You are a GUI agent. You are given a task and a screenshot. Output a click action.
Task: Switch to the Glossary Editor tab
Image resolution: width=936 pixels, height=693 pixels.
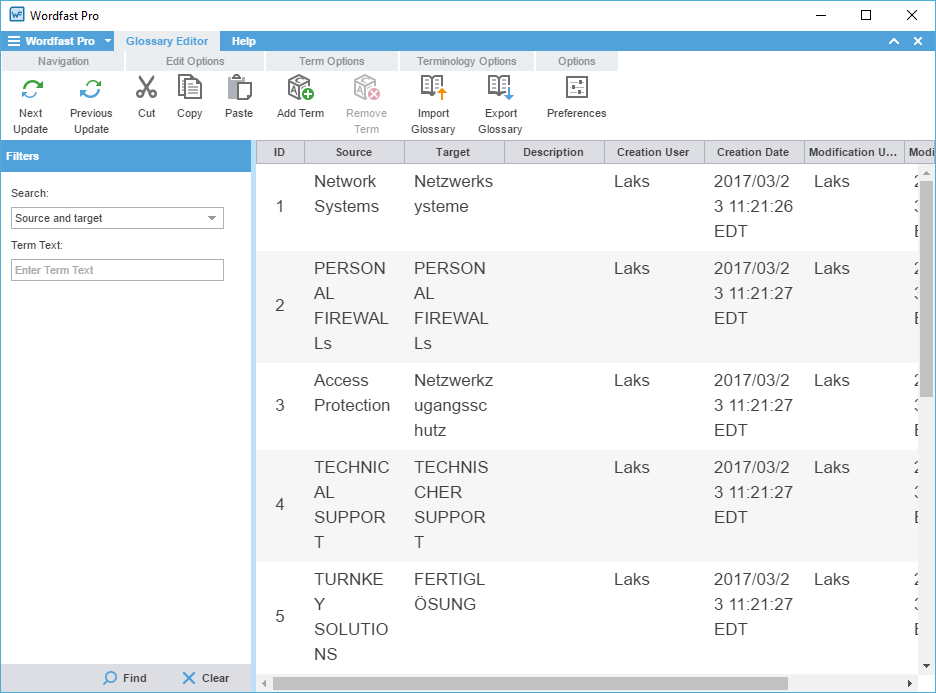click(x=167, y=41)
